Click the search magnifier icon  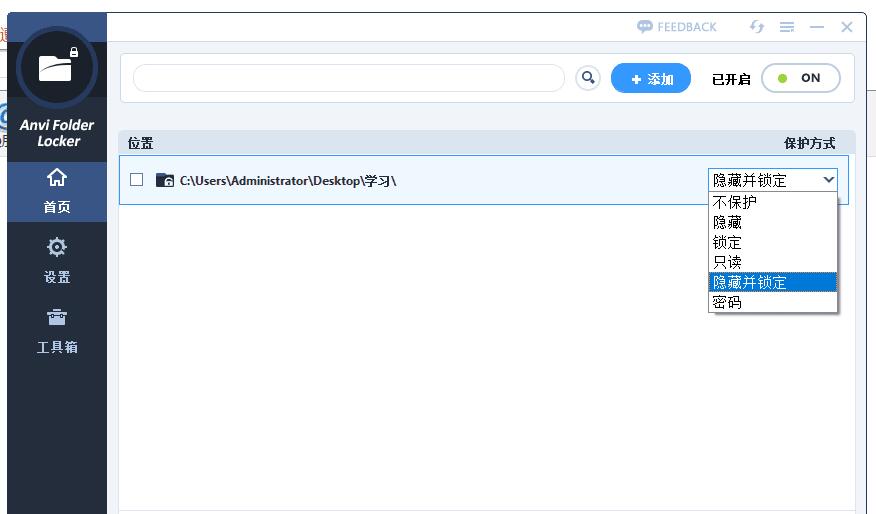click(588, 78)
